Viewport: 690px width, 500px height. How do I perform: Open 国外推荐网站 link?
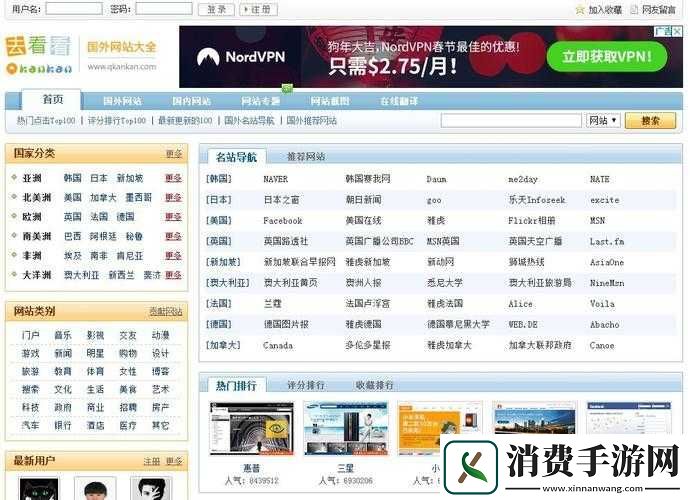pyautogui.click(x=312, y=120)
